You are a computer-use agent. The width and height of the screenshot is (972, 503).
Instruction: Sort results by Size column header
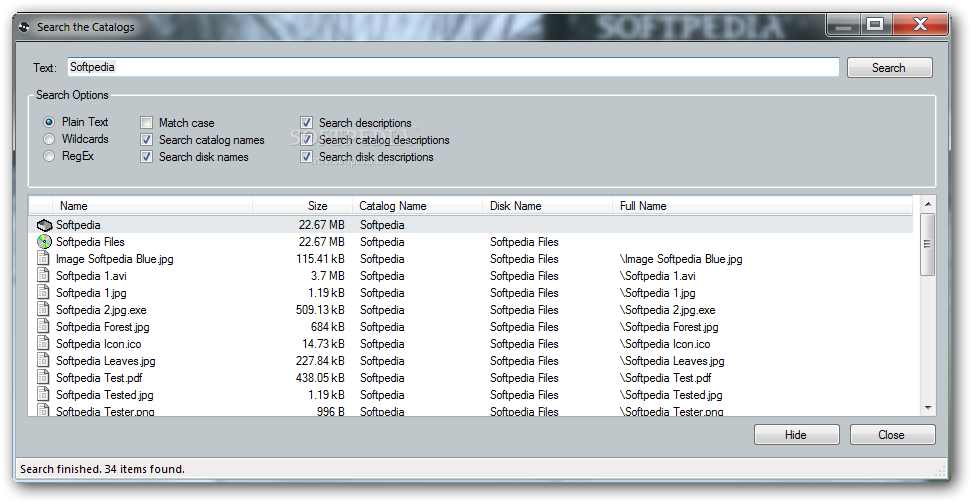tap(303, 206)
